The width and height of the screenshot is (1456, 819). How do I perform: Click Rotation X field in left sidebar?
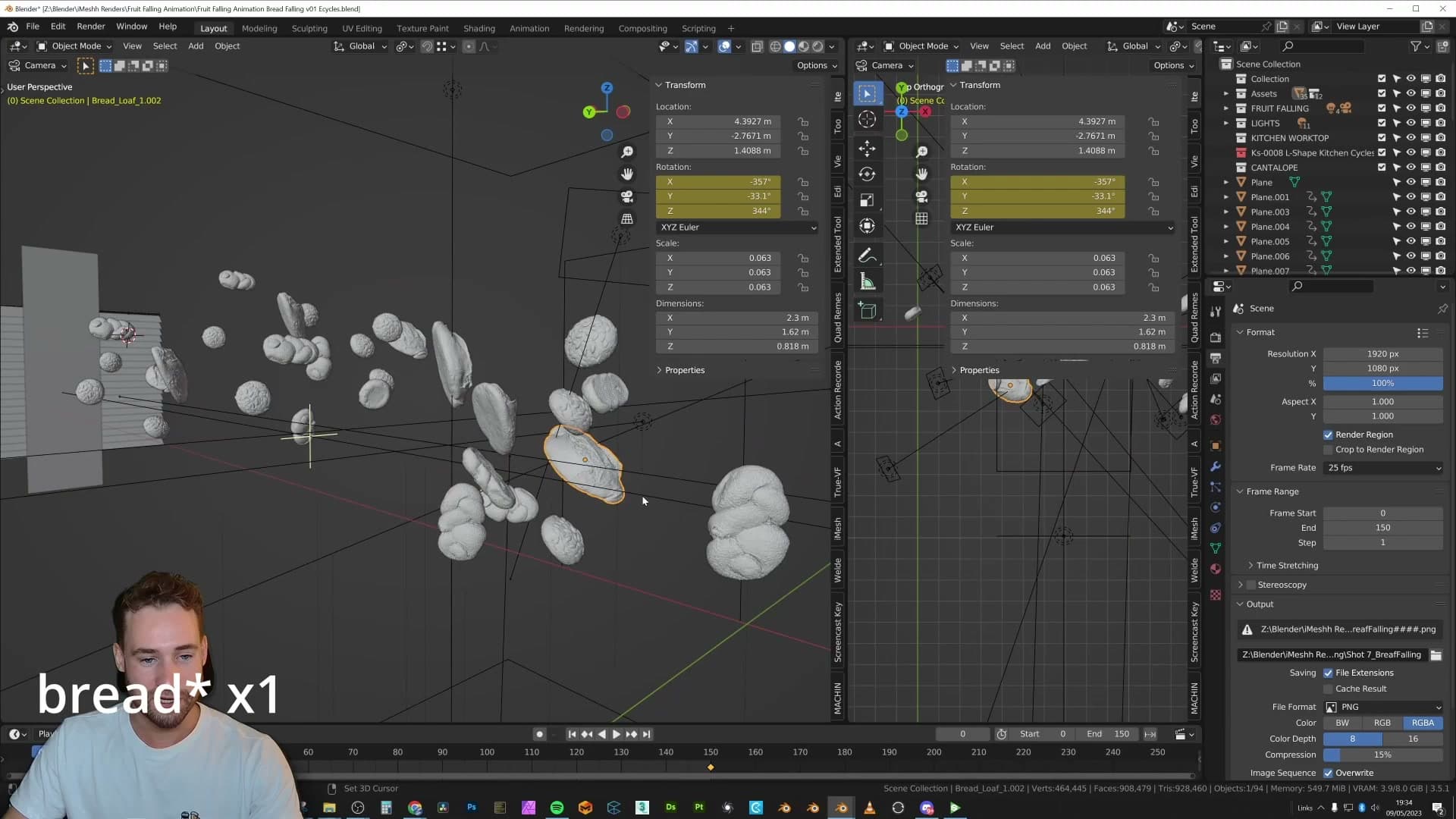(719, 183)
